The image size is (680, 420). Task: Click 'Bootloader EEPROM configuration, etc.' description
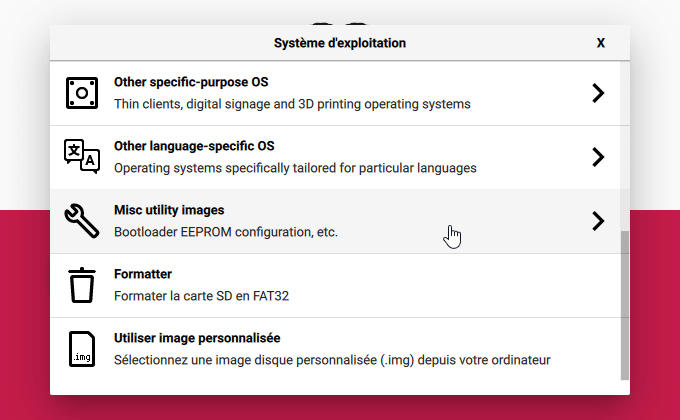(226, 232)
